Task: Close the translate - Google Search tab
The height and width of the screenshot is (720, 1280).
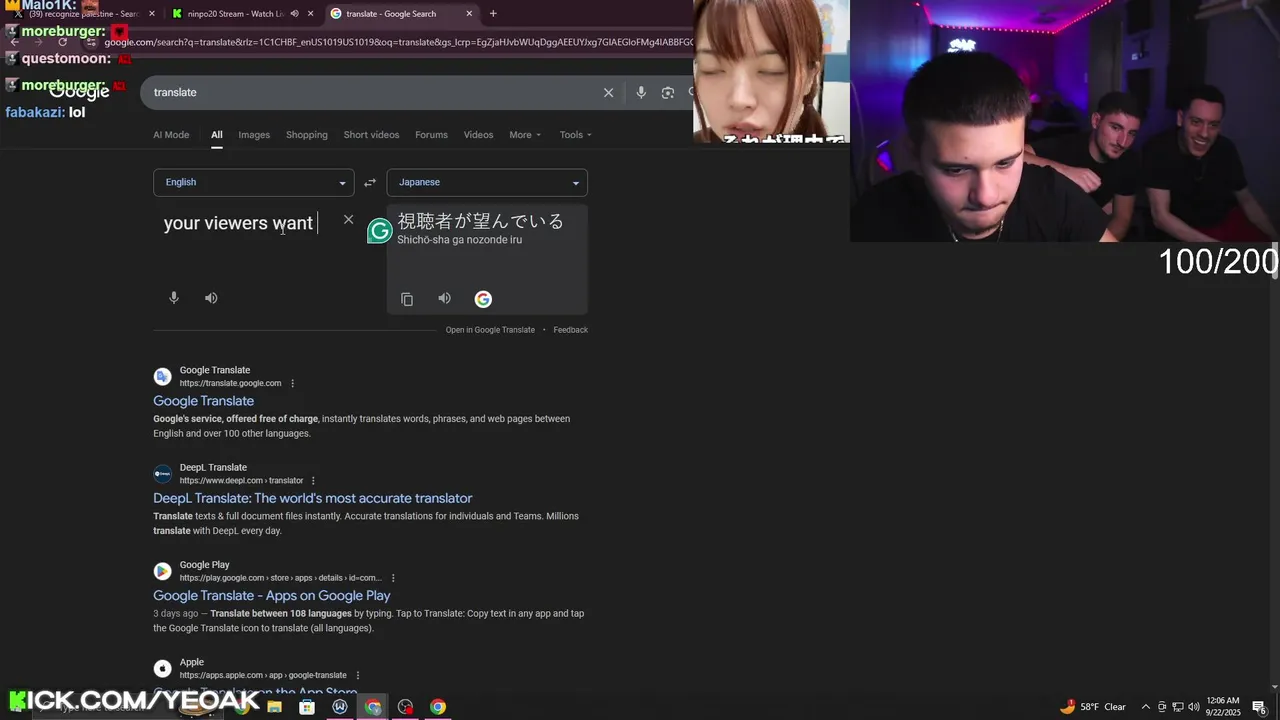Action: coord(469,13)
